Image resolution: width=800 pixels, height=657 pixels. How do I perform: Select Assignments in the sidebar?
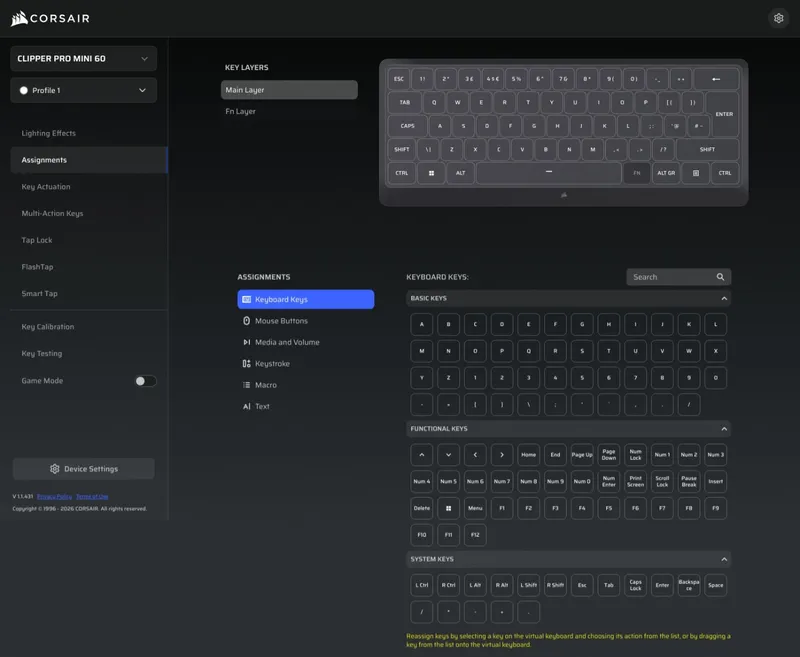coord(89,160)
